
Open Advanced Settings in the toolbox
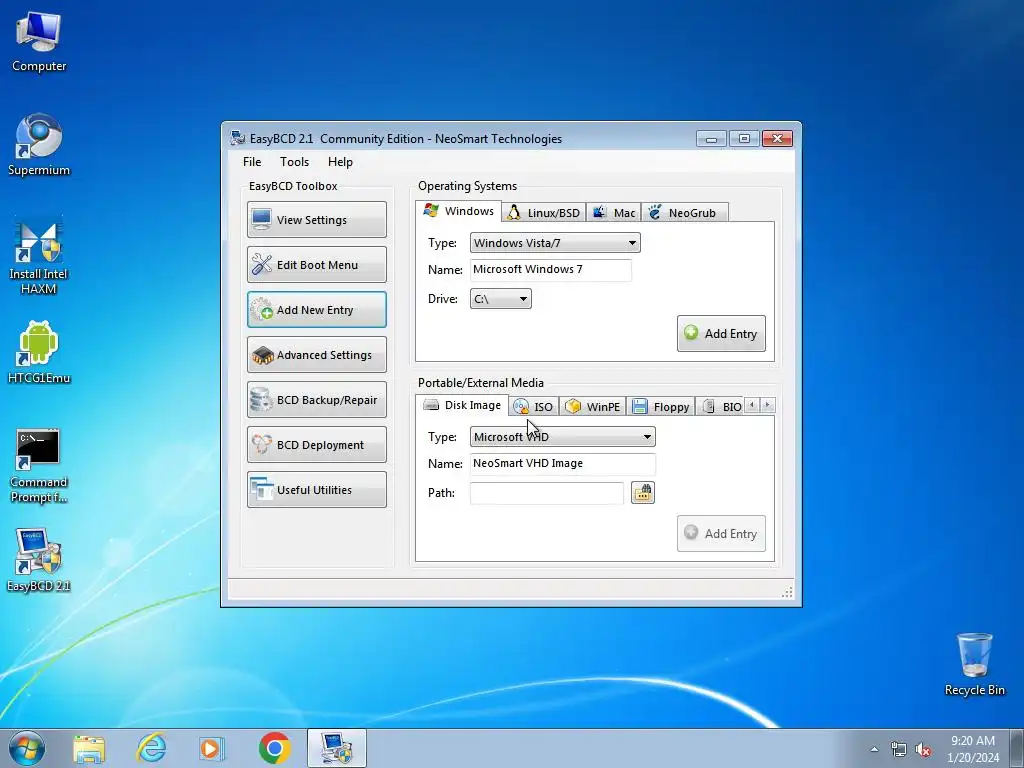pos(317,355)
